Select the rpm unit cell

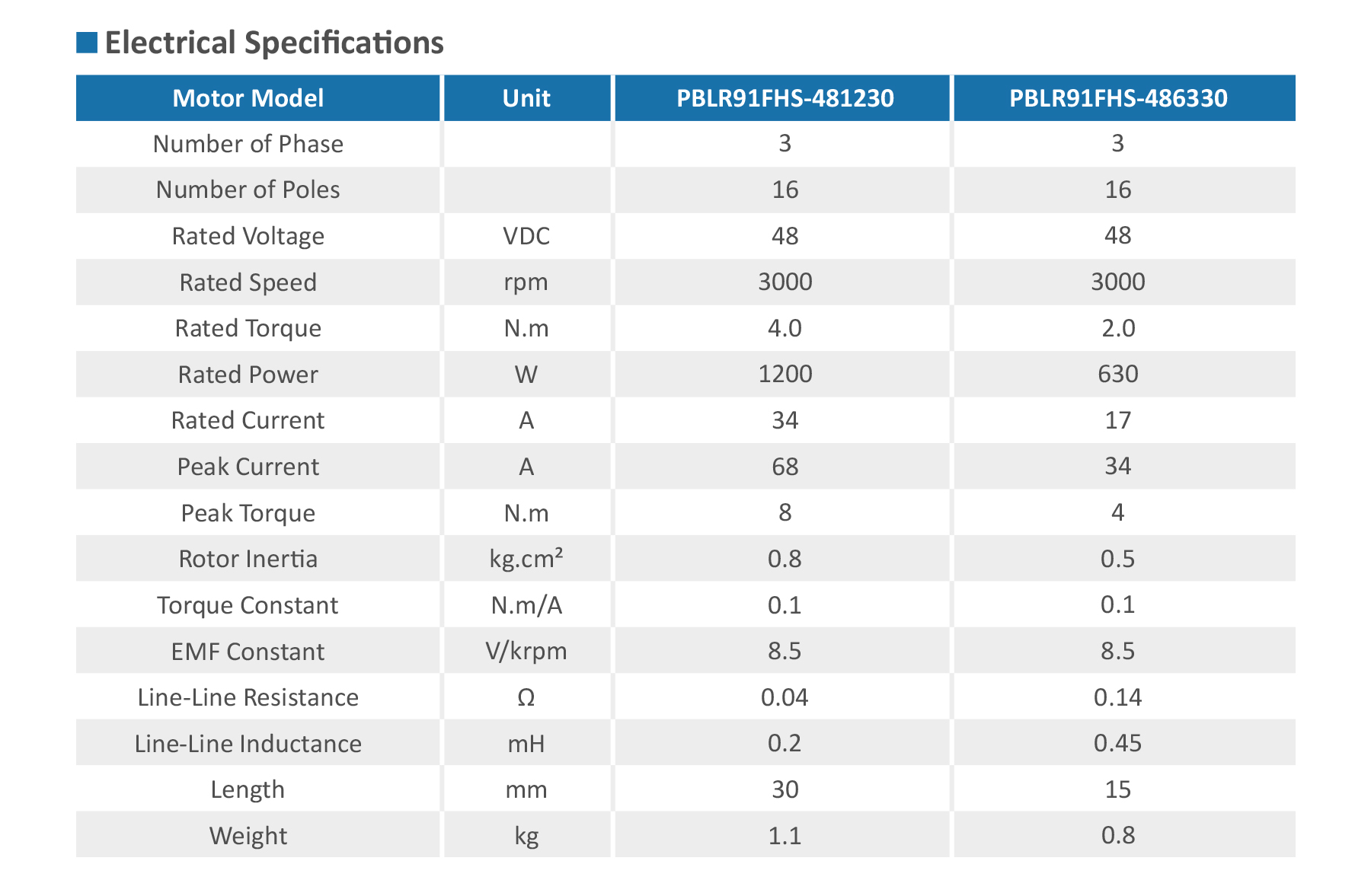[526, 282]
